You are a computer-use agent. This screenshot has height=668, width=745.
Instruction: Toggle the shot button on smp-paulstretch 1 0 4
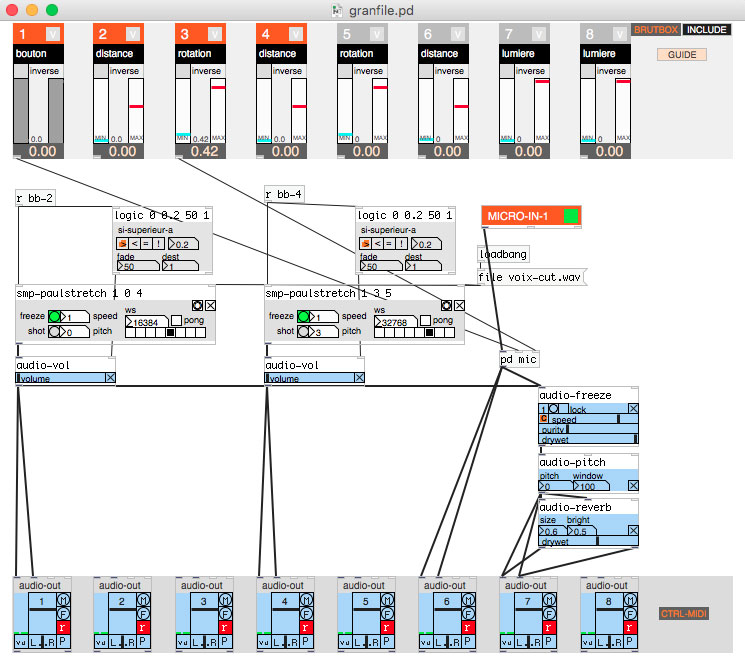coord(54,331)
